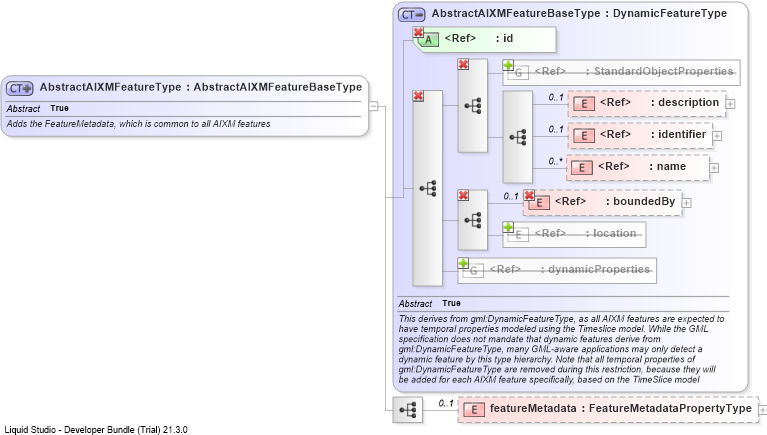
Task: Select the 'AbstractAIXMFeatureBaseType : DynamicFeatureType' title
Action: pyautogui.click(x=579, y=14)
